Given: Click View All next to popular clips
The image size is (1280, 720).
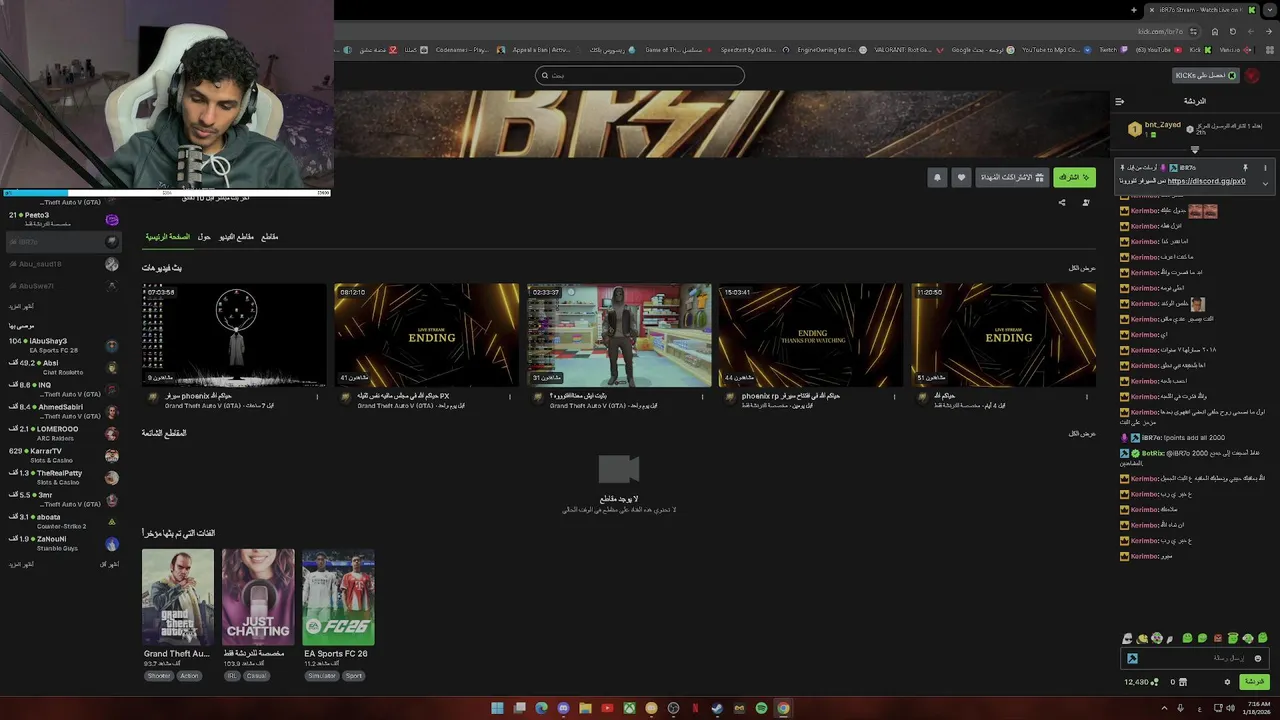Looking at the screenshot, I should (x=1082, y=433).
